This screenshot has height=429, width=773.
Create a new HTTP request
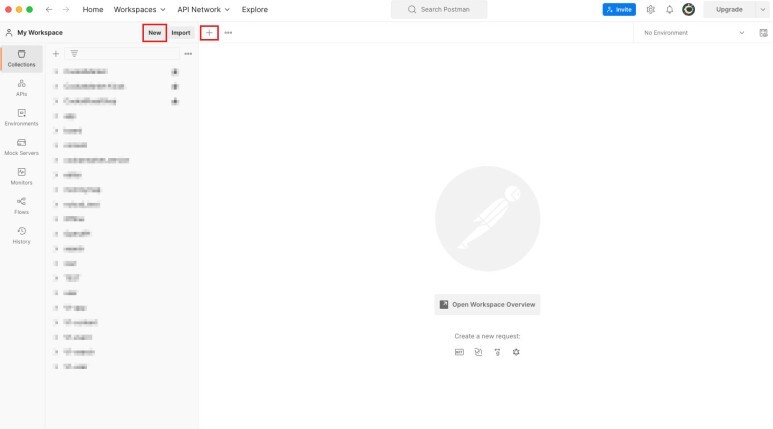click(459, 352)
